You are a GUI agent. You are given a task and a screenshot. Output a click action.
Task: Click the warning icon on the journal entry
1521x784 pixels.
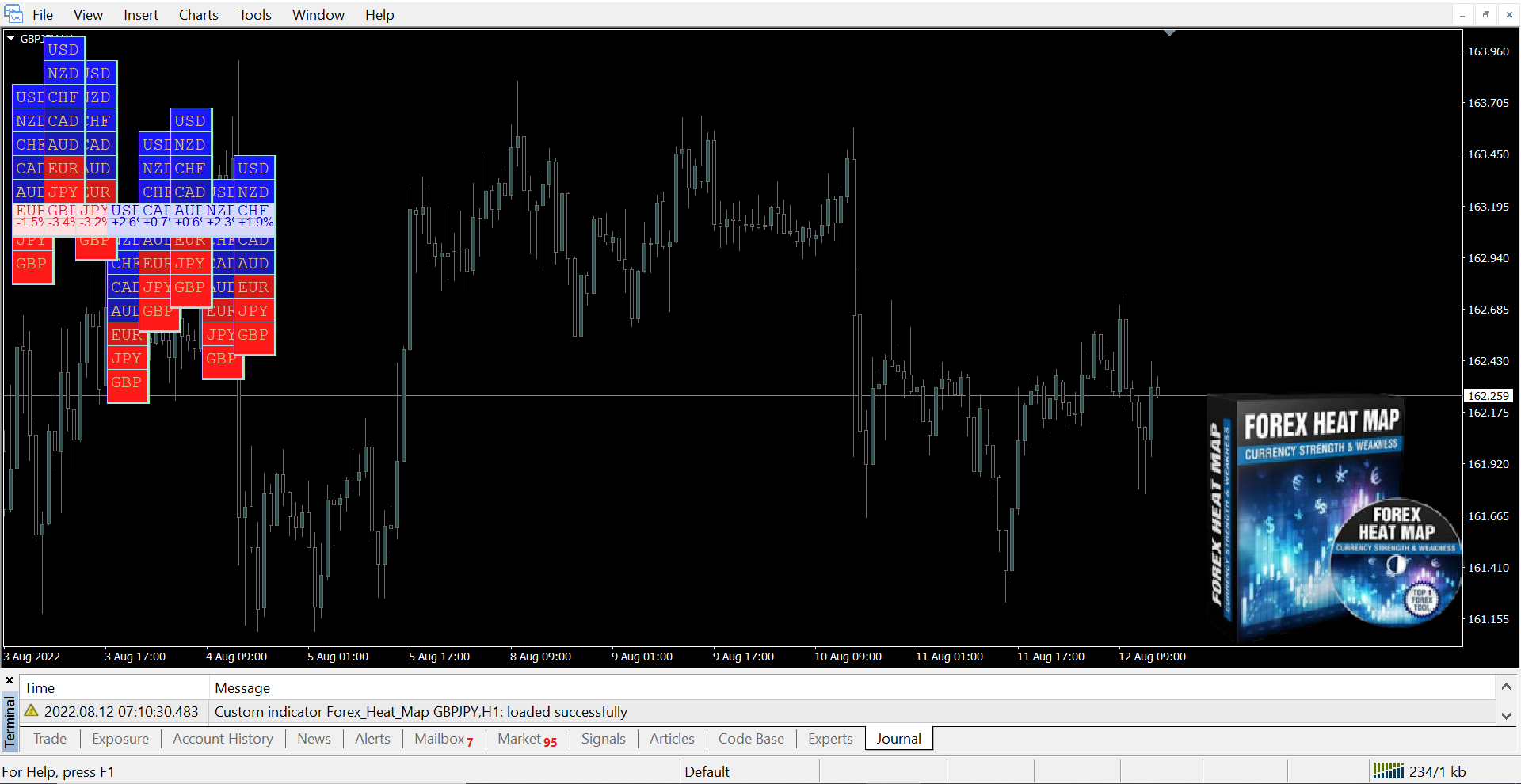[x=32, y=711]
